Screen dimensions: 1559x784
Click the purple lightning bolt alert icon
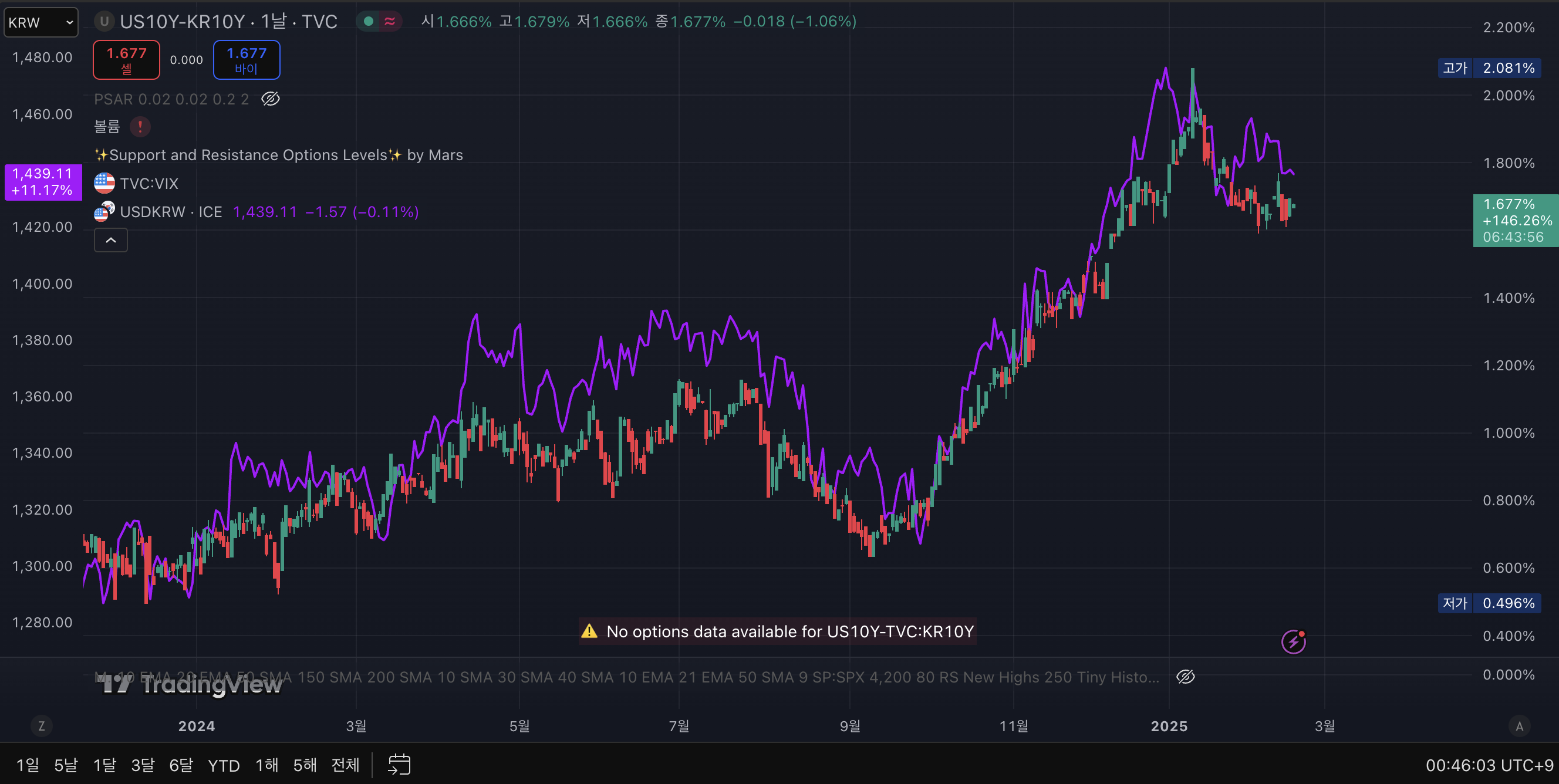(x=1293, y=642)
